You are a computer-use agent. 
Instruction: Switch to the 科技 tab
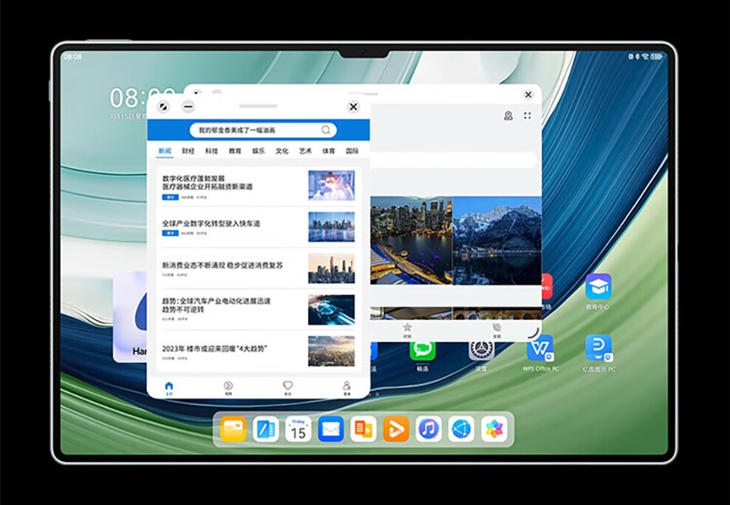point(212,151)
